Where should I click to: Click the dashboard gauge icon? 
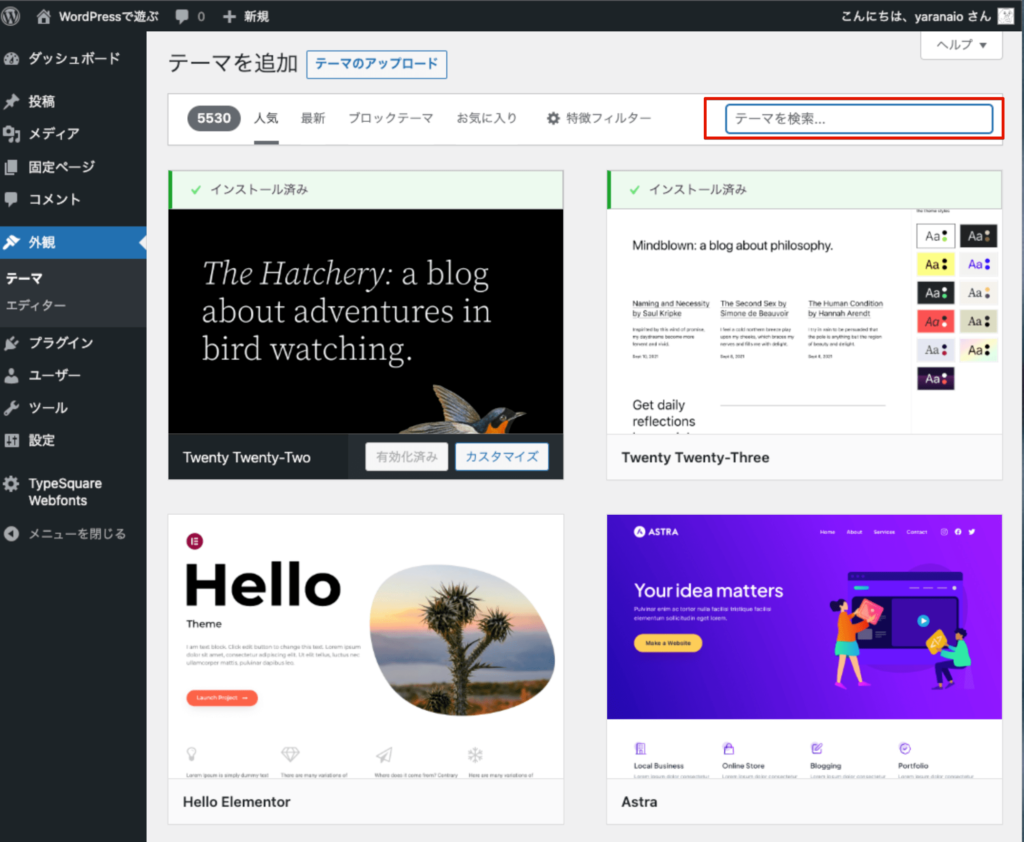[12, 59]
